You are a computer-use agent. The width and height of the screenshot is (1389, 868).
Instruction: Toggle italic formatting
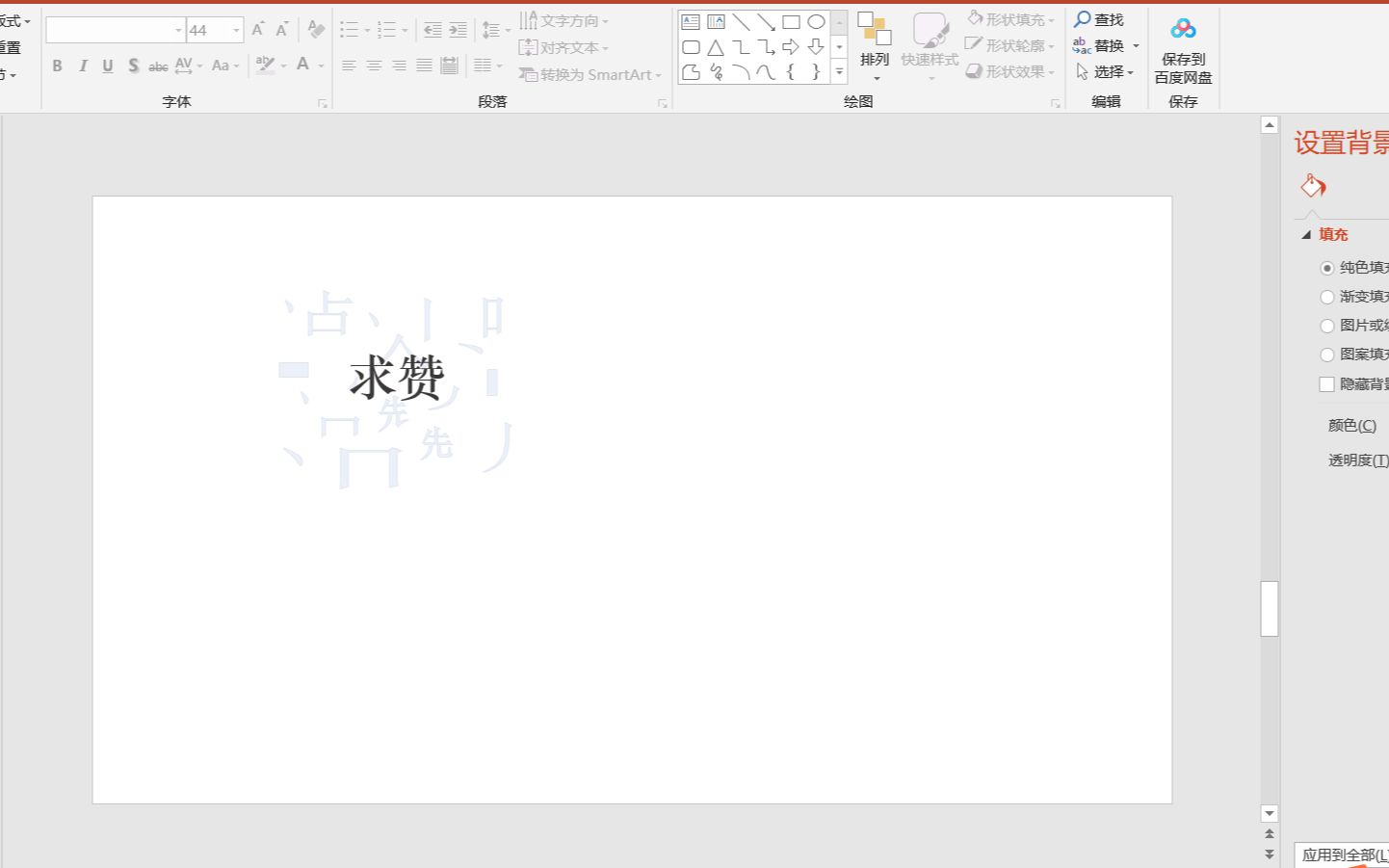click(83, 66)
